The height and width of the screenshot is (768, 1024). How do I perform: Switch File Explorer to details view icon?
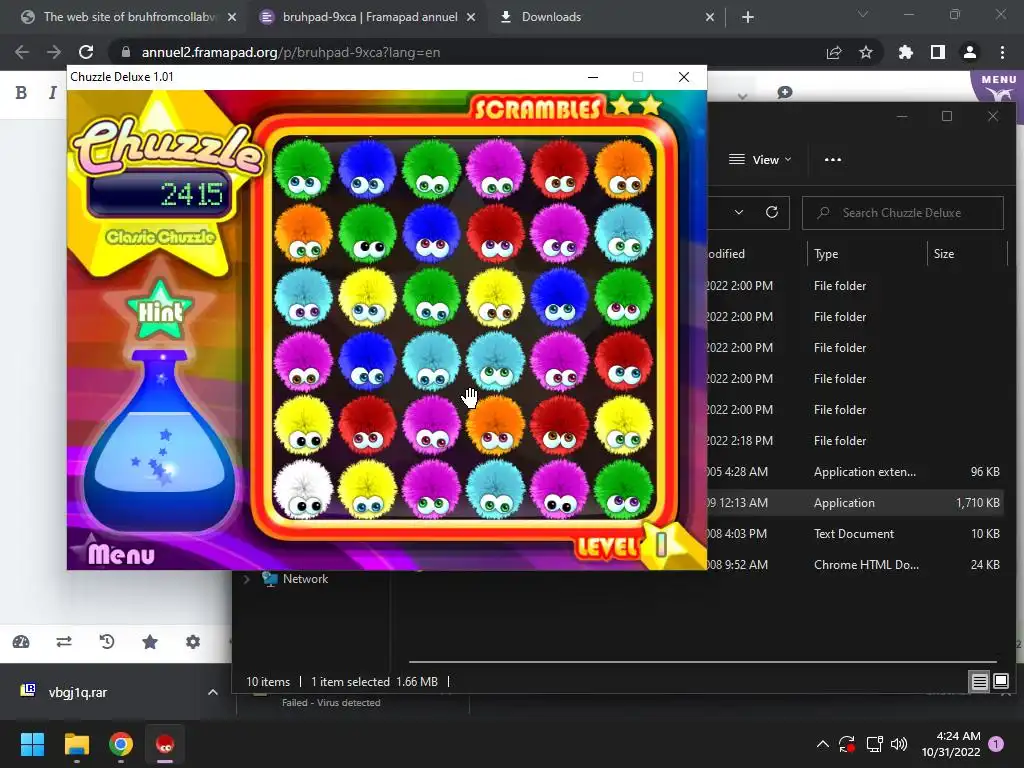(979, 682)
